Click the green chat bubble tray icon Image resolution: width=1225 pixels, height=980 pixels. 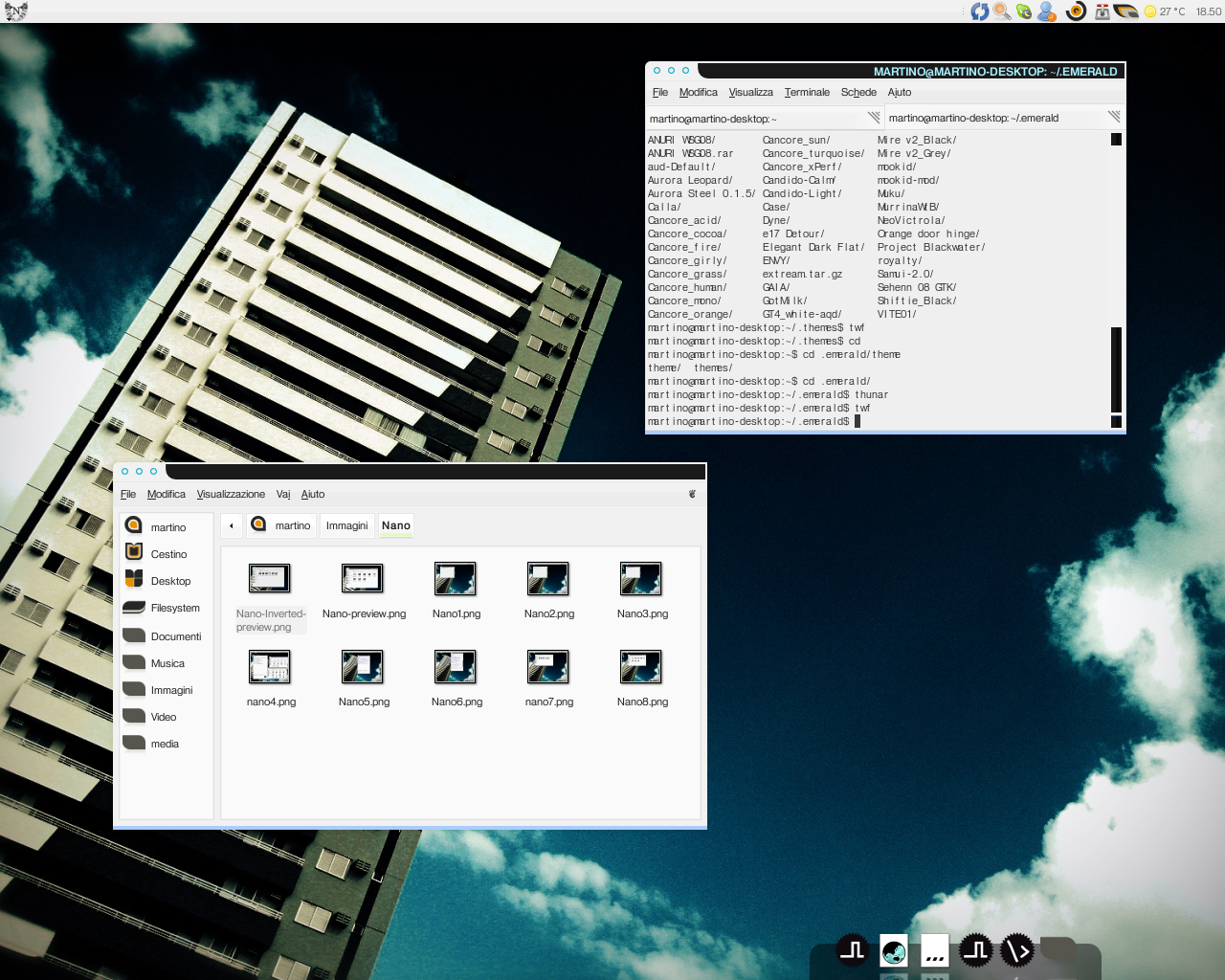(x=1024, y=11)
